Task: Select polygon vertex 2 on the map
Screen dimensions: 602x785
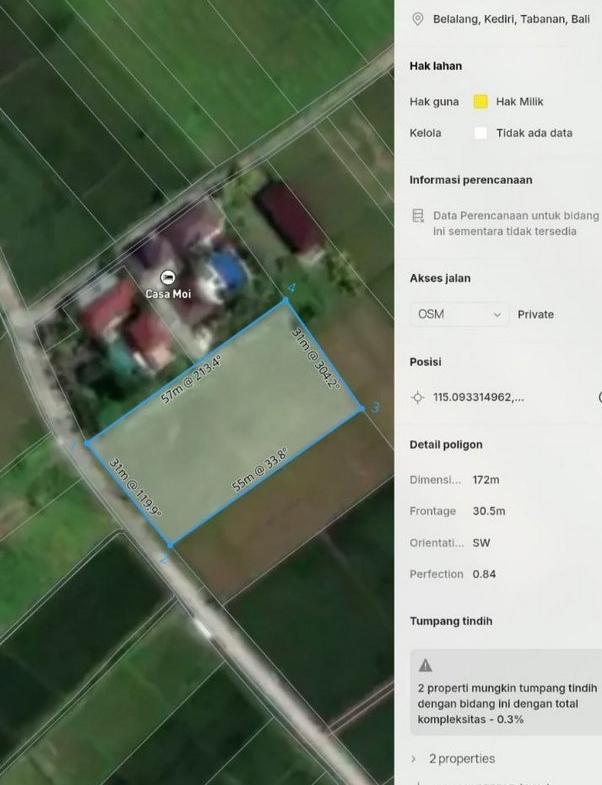Action: [x=170, y=546]
